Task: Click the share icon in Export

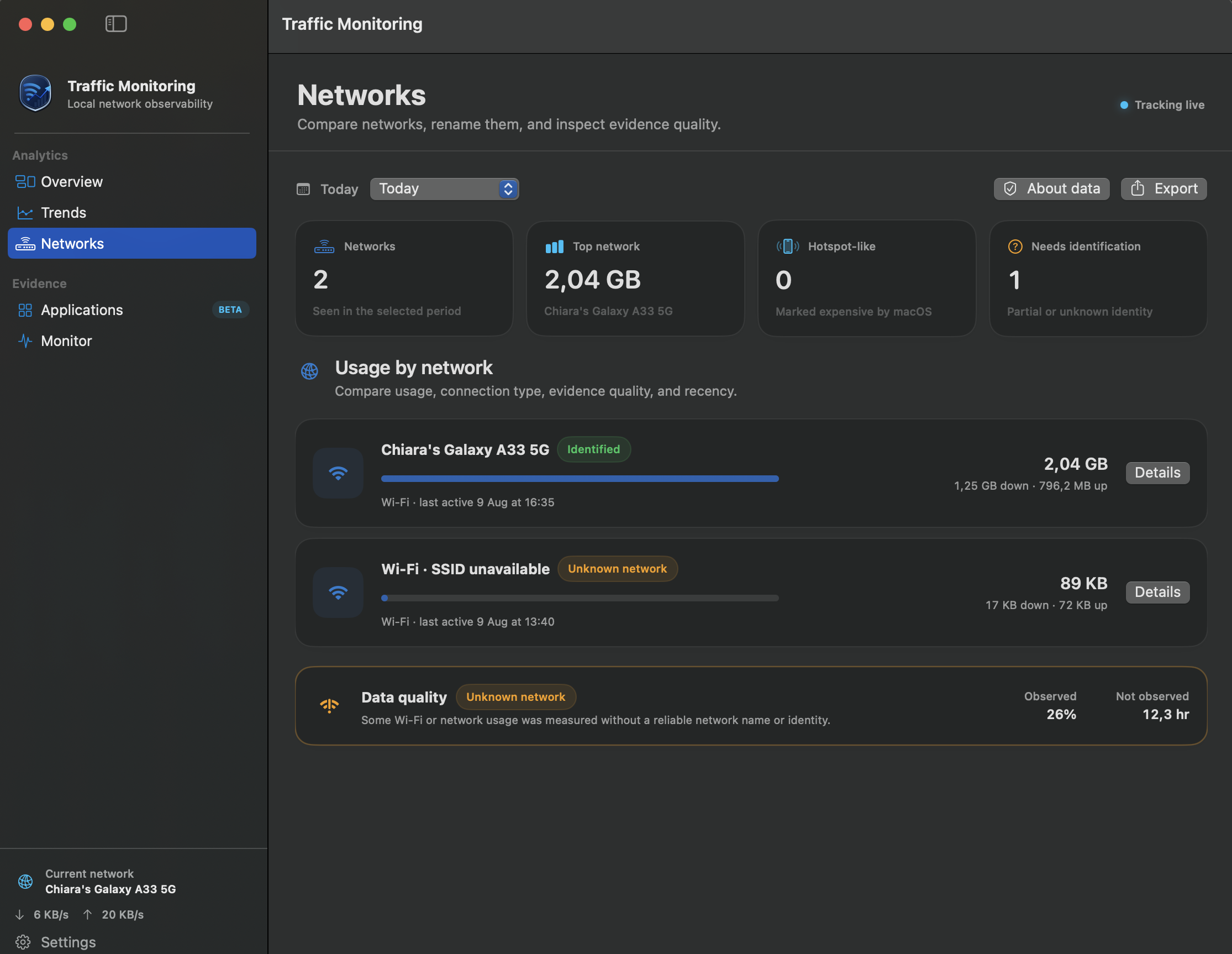Action: 1138,188
